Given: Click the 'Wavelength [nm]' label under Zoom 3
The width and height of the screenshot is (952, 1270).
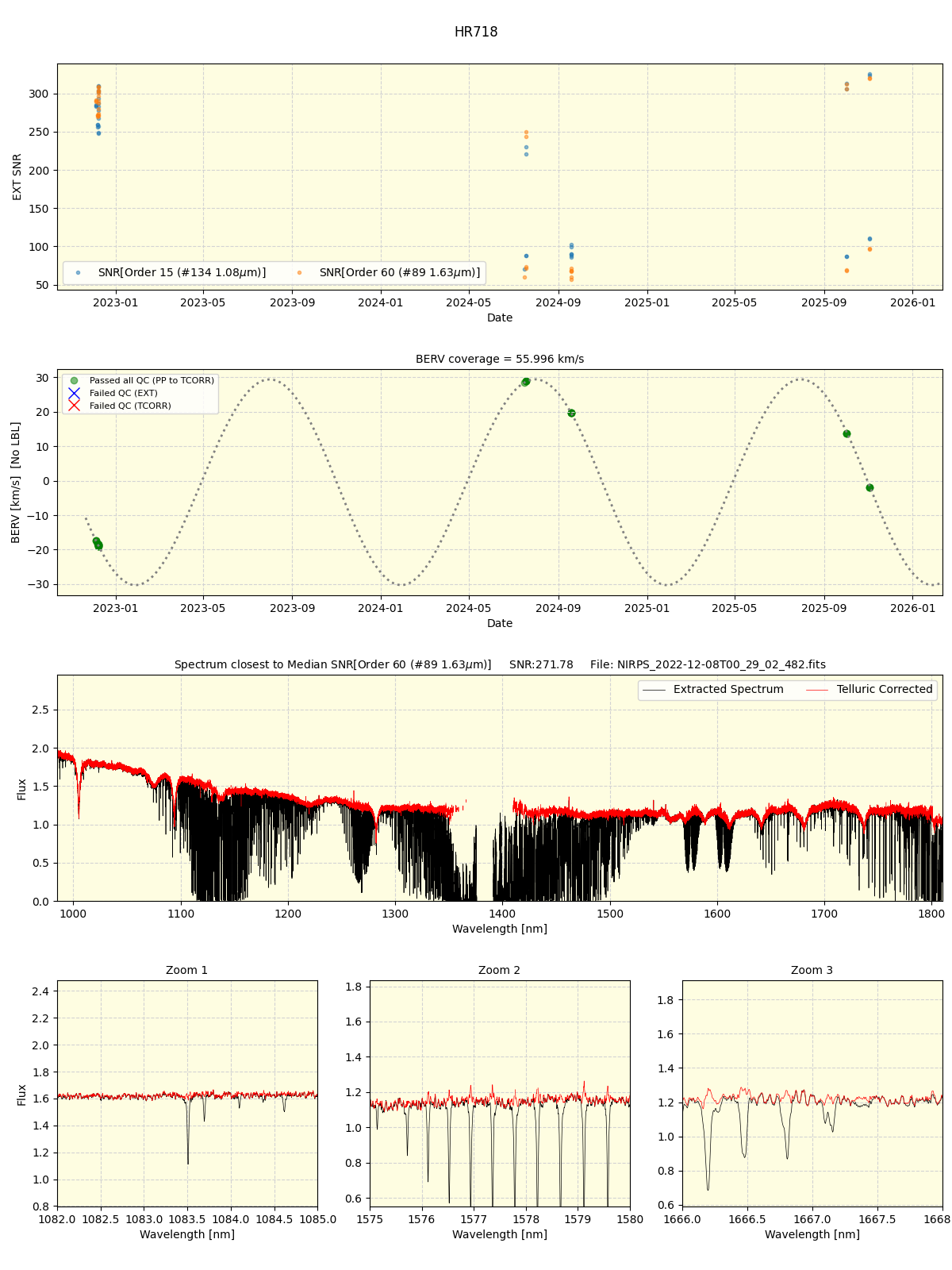Looking at the screenshot, I should click(x=812, y=1234).
